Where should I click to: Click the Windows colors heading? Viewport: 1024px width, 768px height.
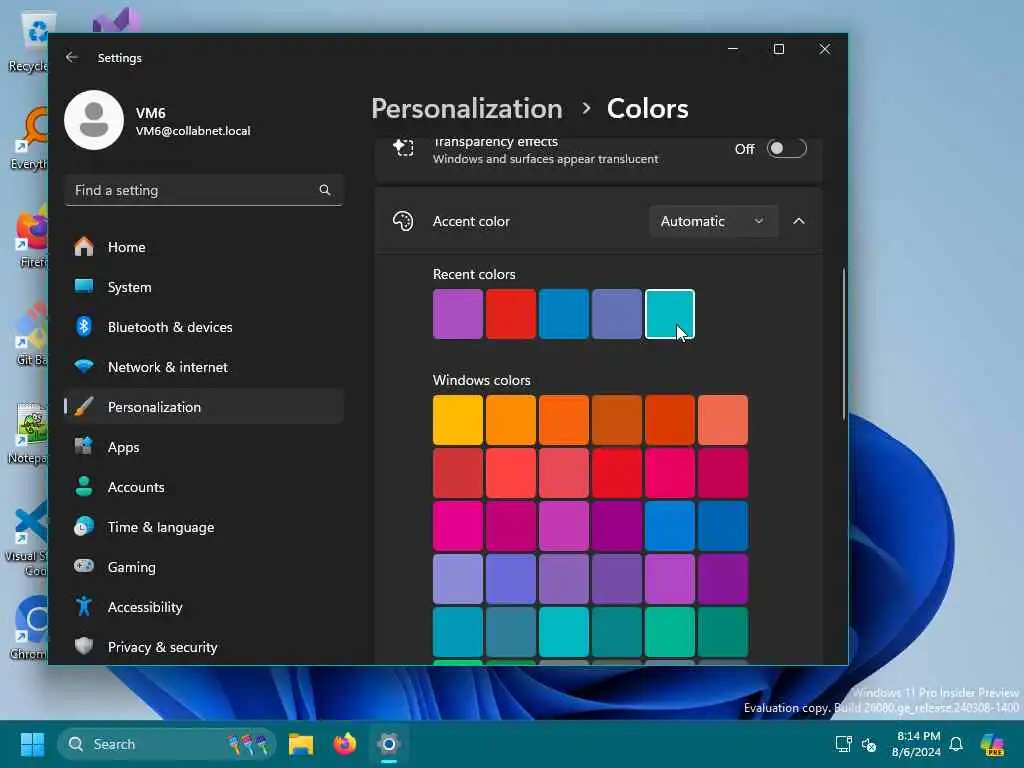tap(481, 380)
